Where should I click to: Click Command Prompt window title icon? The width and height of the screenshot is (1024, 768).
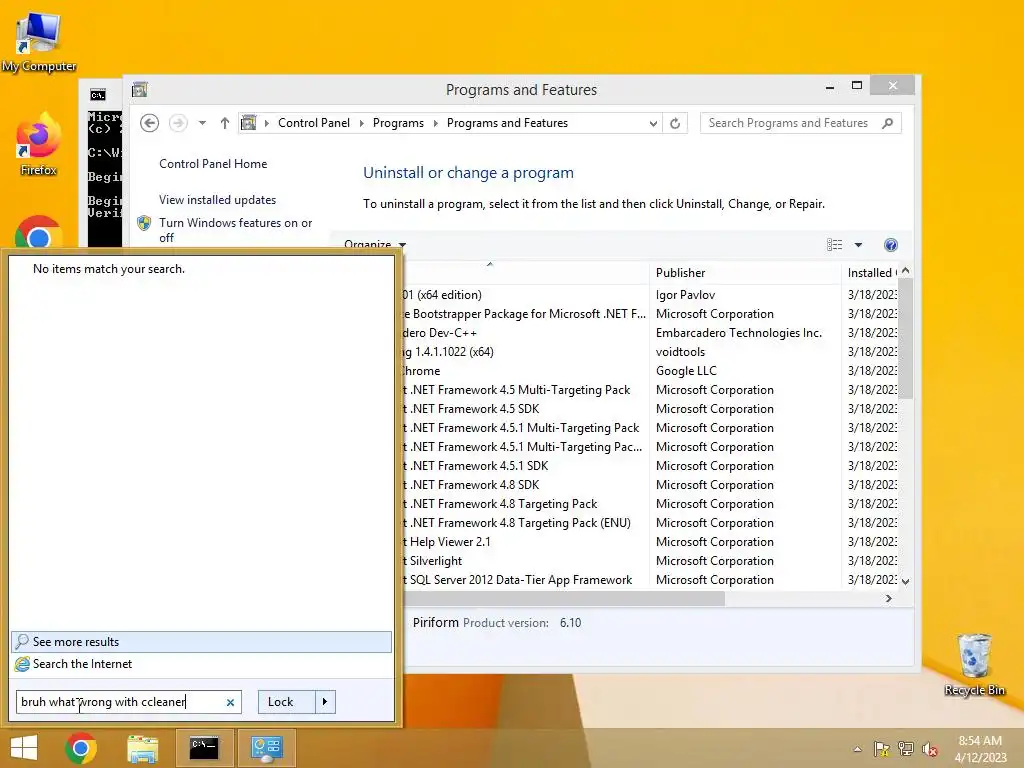(x=98, y=95)
